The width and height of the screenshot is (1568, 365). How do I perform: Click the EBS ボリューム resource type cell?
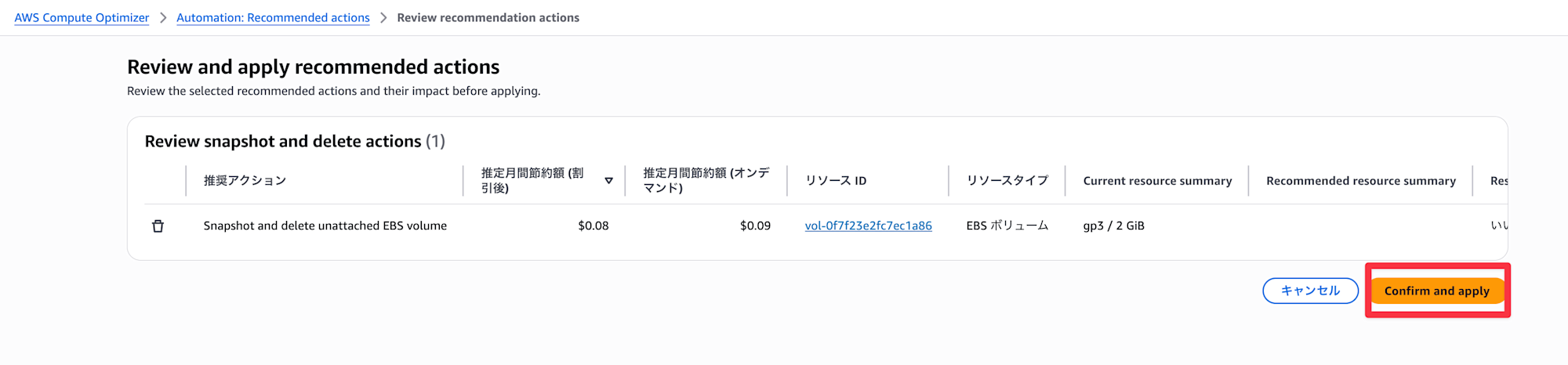(1007, 226)
